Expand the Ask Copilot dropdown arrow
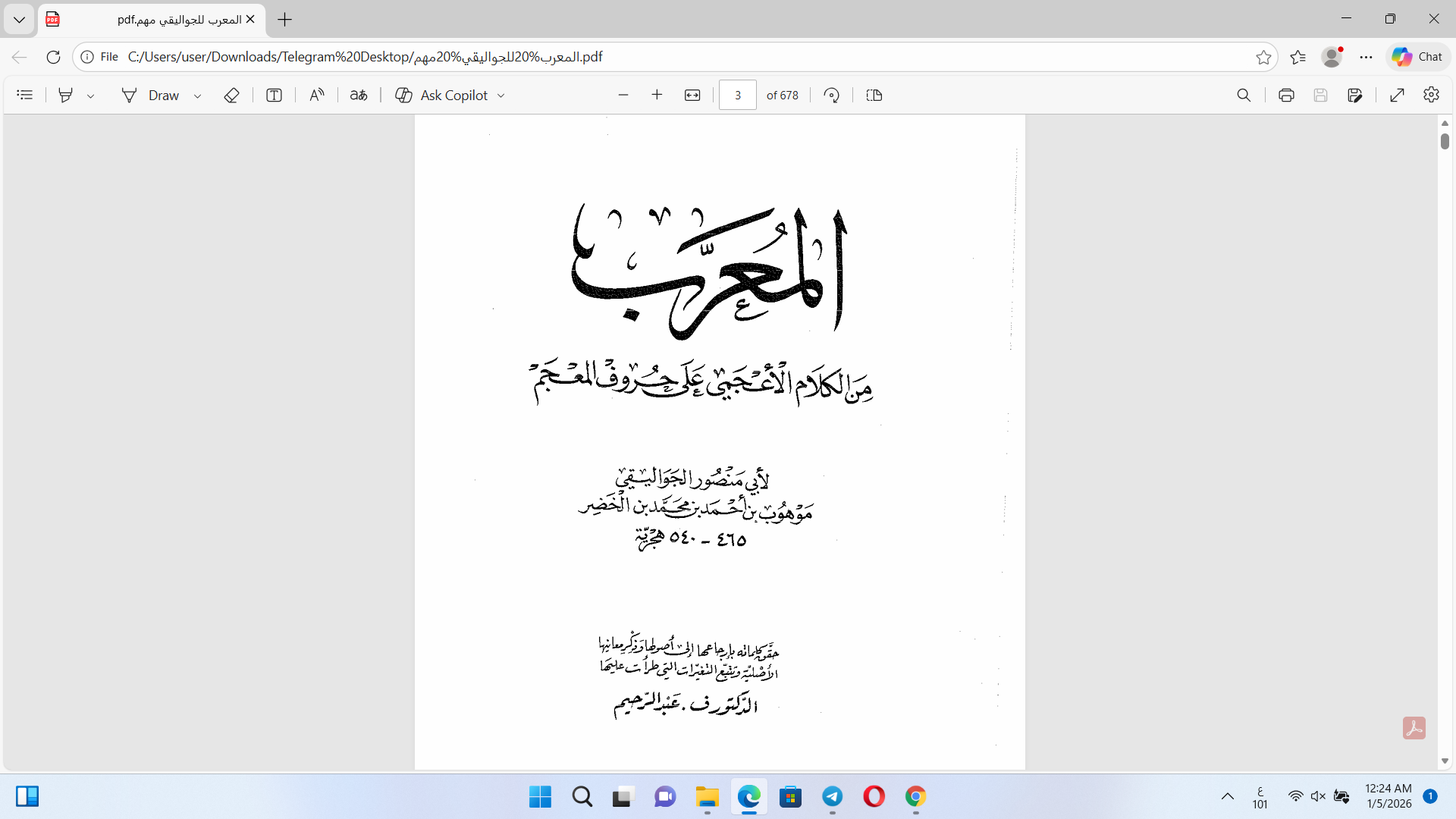Screen dimensions: 1456x819 [x=501, y=96]
